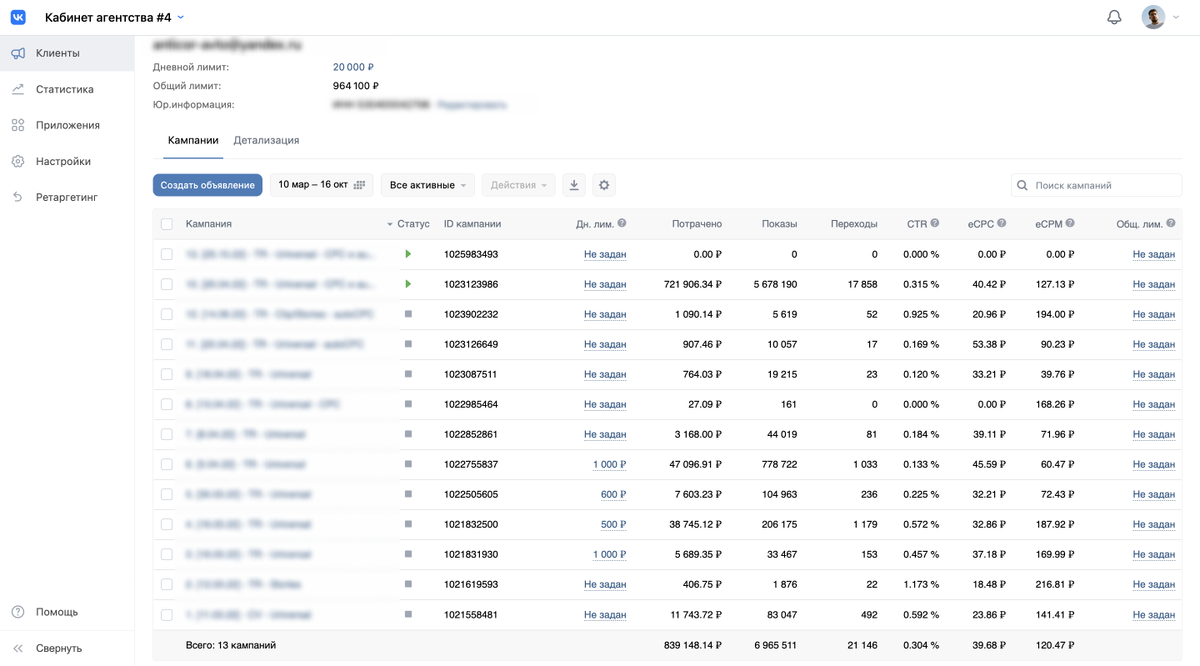Focus the Поиск кампаний search field
The height and width of the screenshot is (666, 1200).
[x=1096, y=185]
